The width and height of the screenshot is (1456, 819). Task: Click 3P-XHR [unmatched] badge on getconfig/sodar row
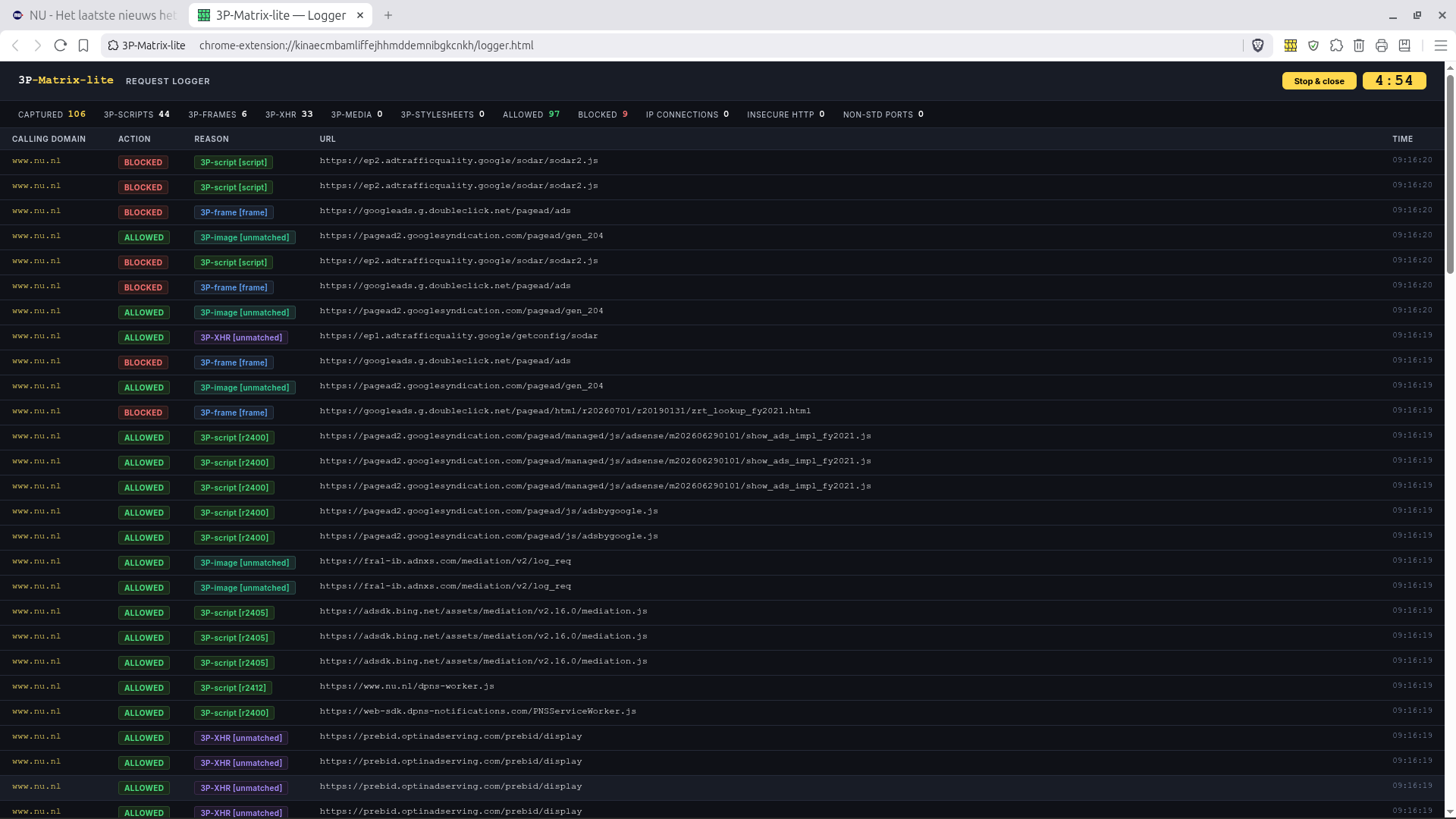point(241,337)
